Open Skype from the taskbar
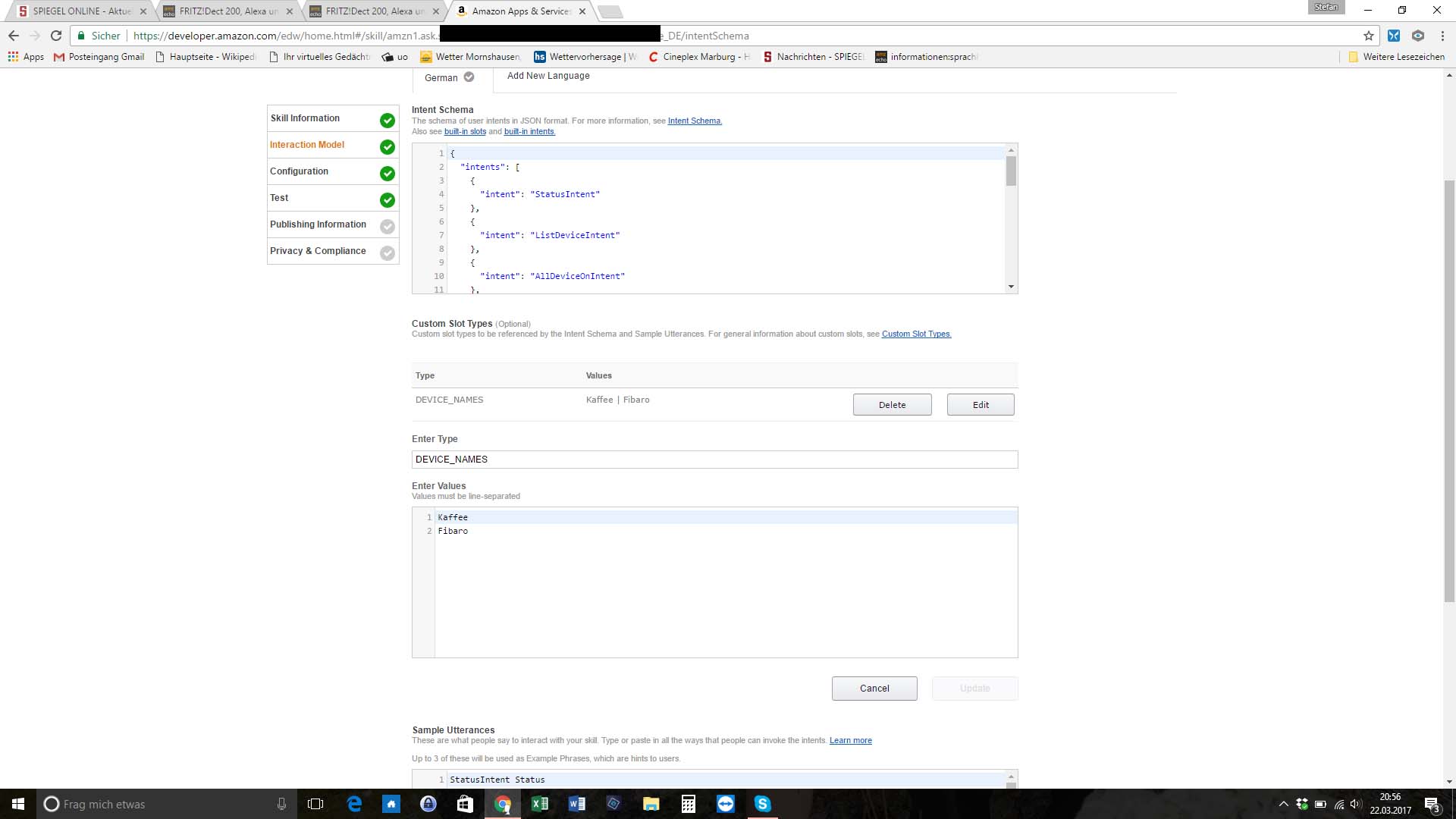The height and width of the screenshot is (819, 1456). click(762, 804)
